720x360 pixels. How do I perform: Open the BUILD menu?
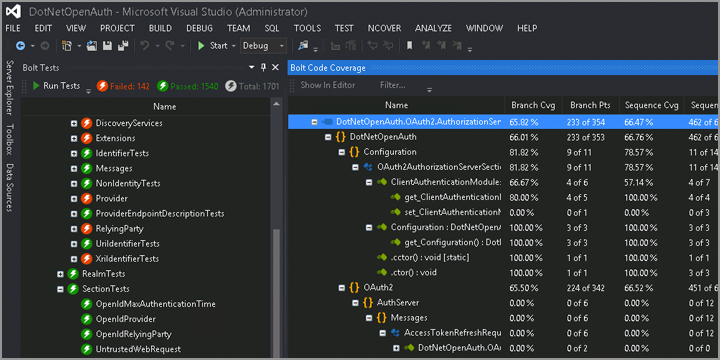point(160,28)
